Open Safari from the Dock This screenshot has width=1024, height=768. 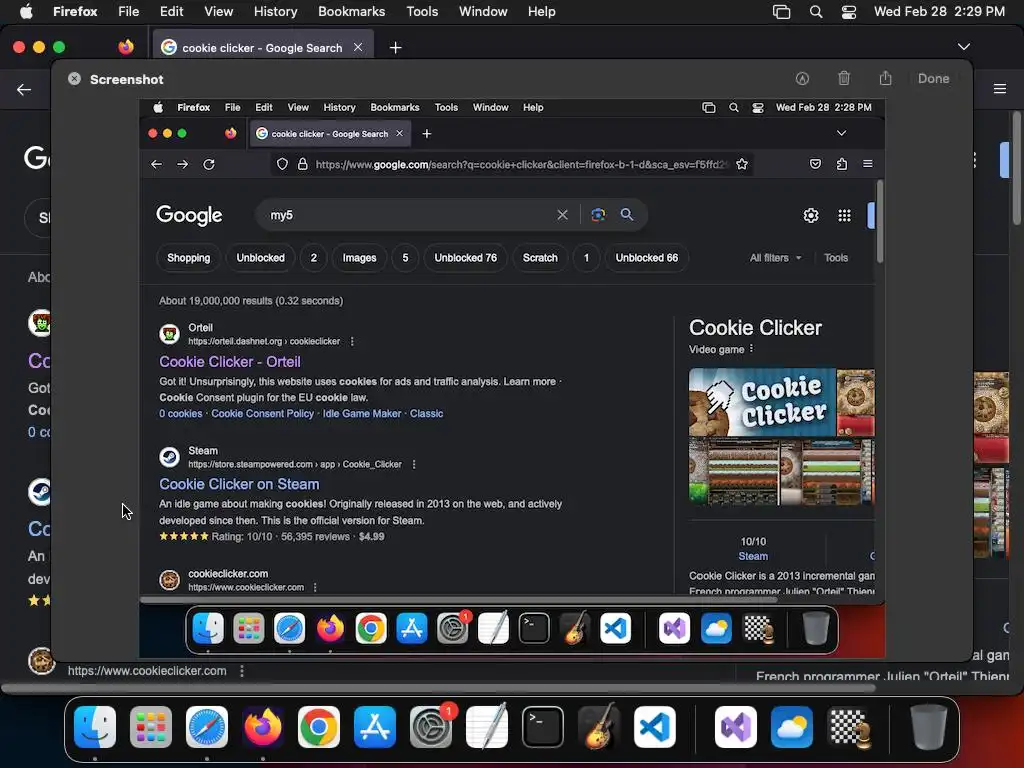(x=207, y=726)
